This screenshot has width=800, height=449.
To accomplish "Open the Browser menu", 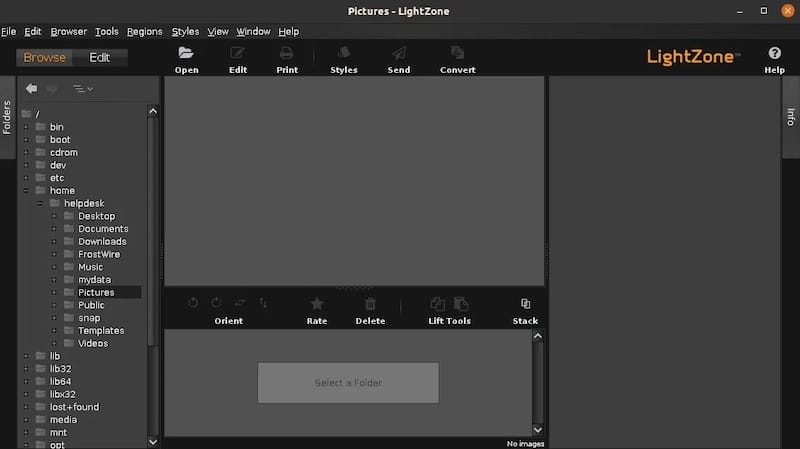I will point(68,32).
